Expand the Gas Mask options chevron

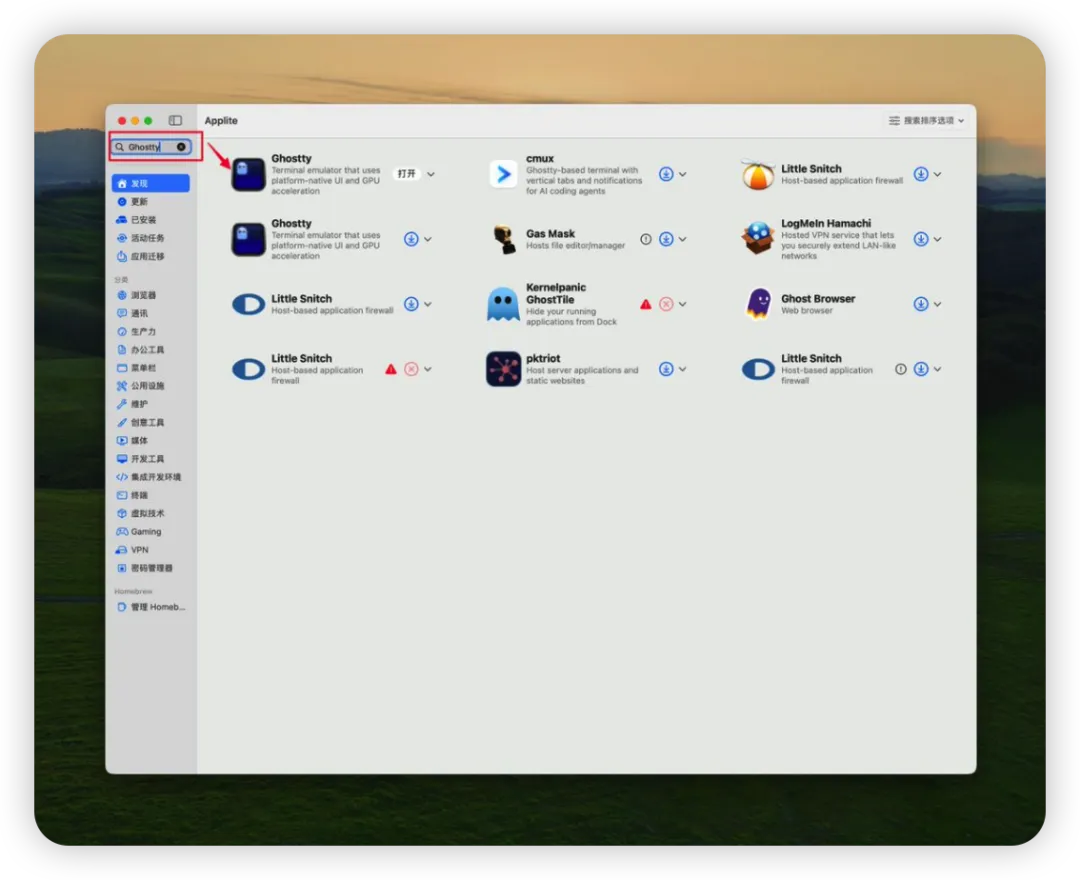(x=683, y=239)
